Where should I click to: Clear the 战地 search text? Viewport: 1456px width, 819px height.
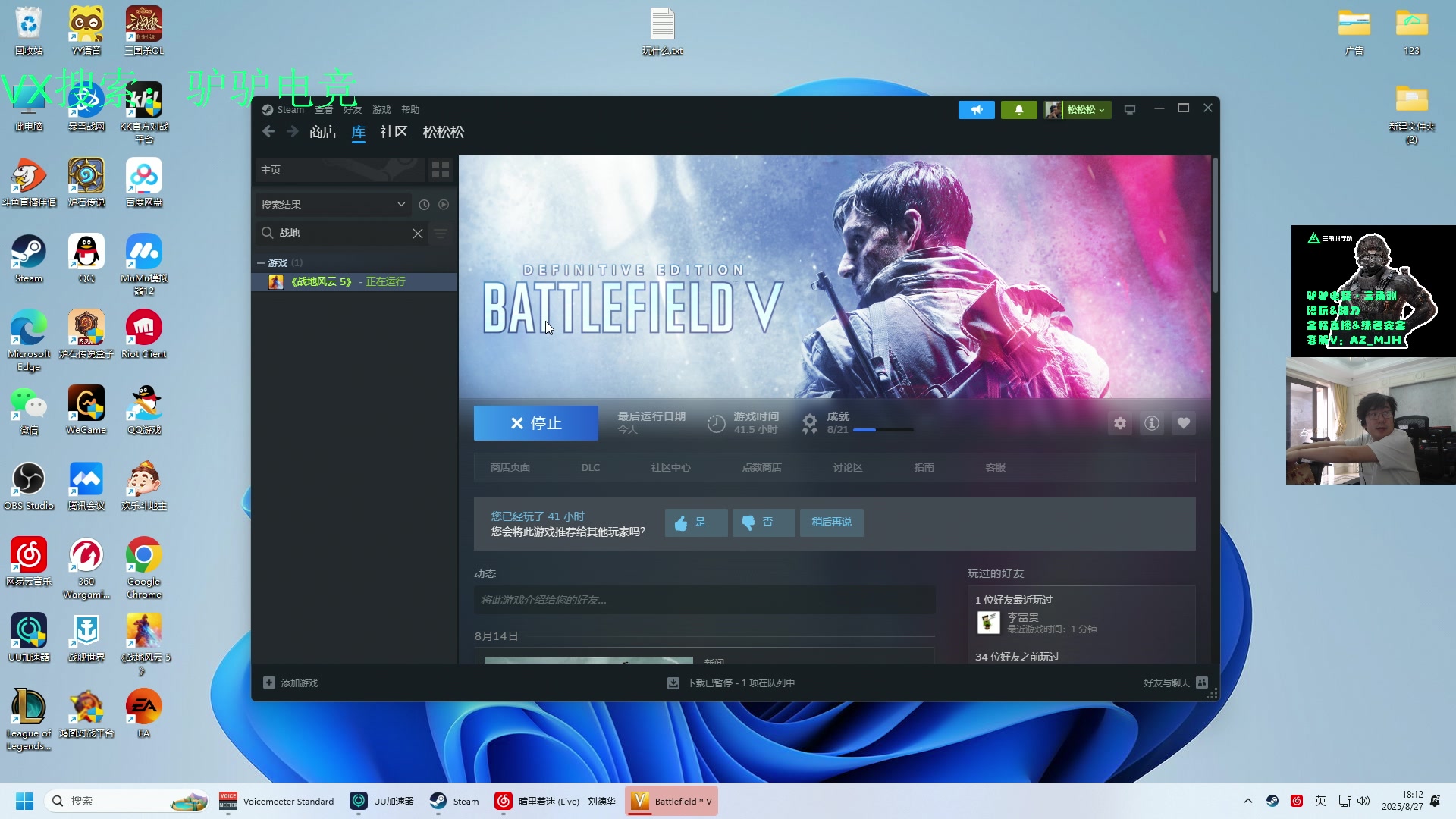417,234
